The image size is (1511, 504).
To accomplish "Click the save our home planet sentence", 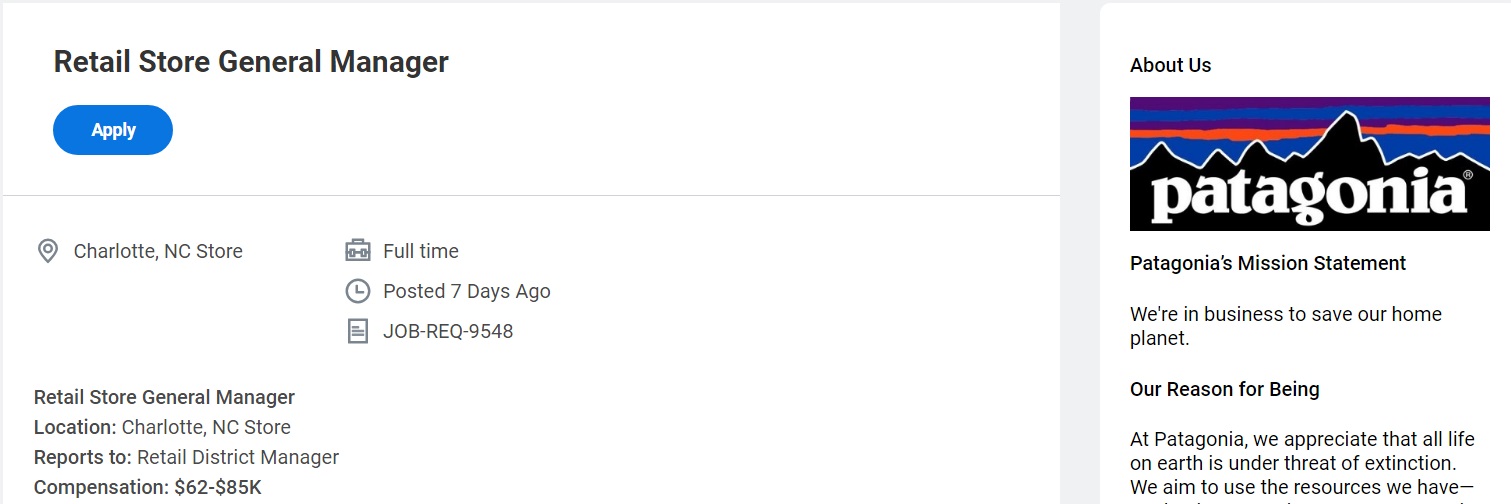I will pos(1286,326).
